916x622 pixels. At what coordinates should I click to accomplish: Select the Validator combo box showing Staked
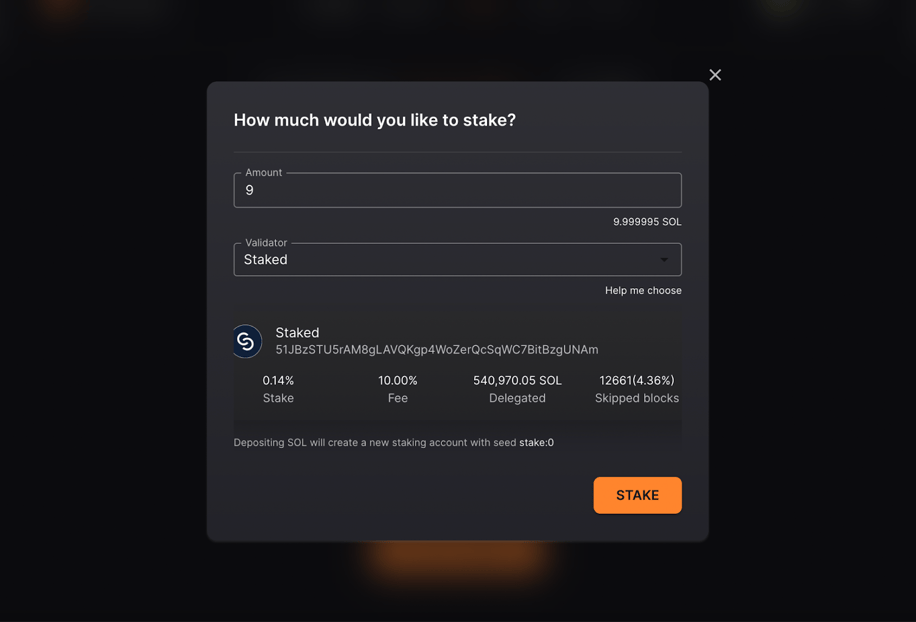[457, 260]
